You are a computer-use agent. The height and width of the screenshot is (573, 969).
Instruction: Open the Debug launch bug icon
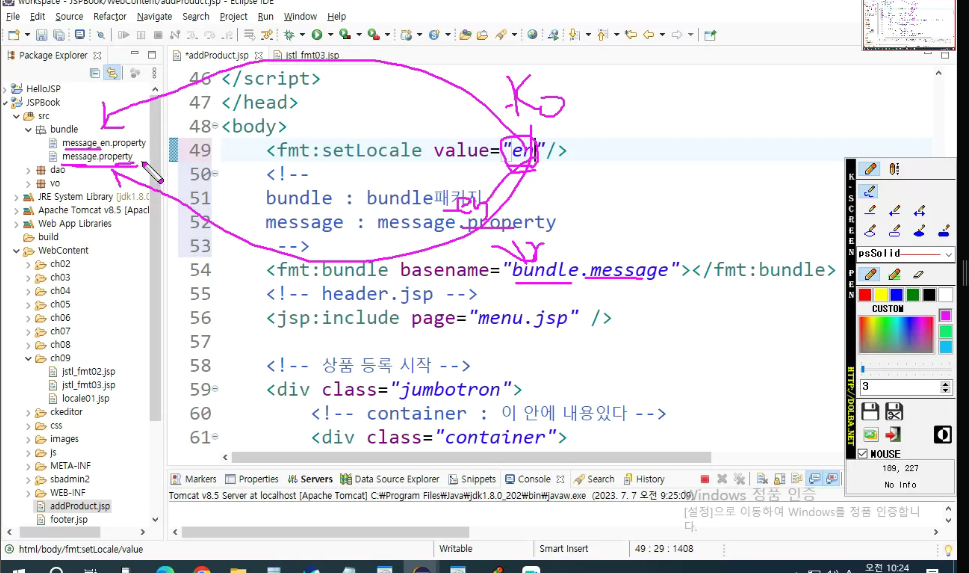tap(289, 35)
